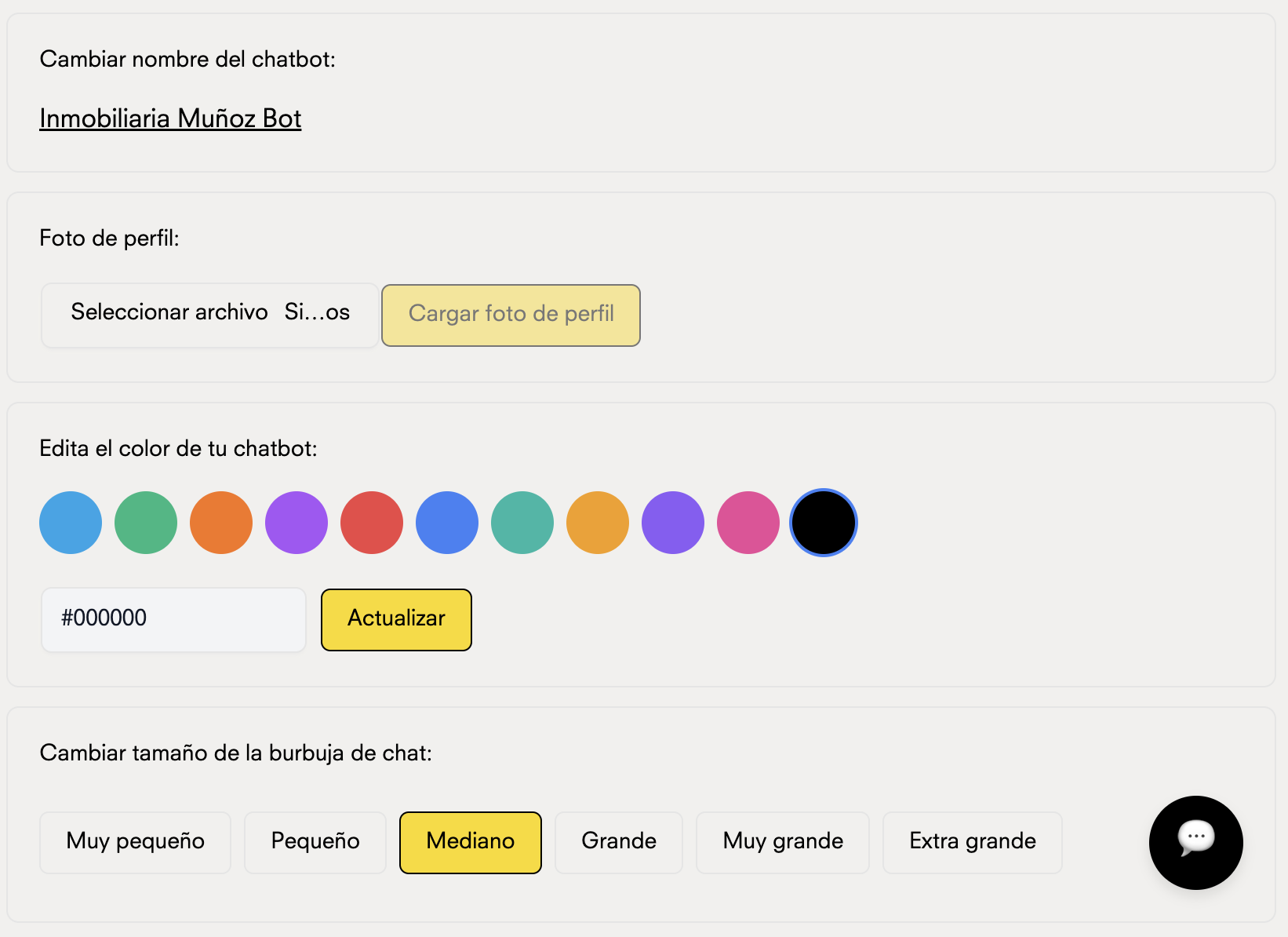Image resolution: width=1288 pixels, height=937 pixels.
Task: Select the sky blue color swatch
Action: coord(70,522)
